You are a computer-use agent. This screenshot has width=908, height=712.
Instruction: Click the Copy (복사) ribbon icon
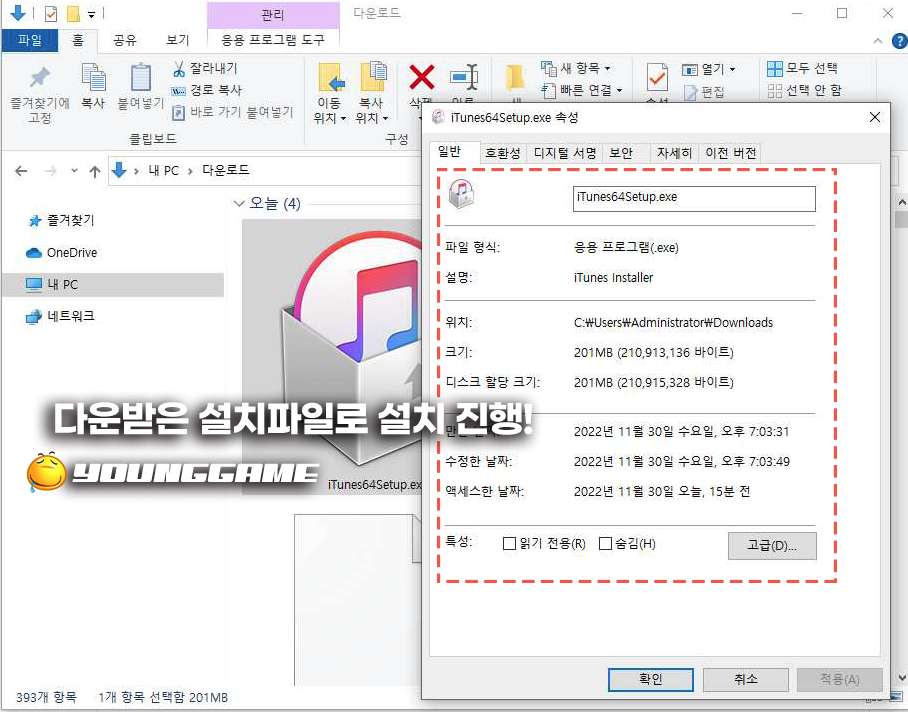point(93,78)
